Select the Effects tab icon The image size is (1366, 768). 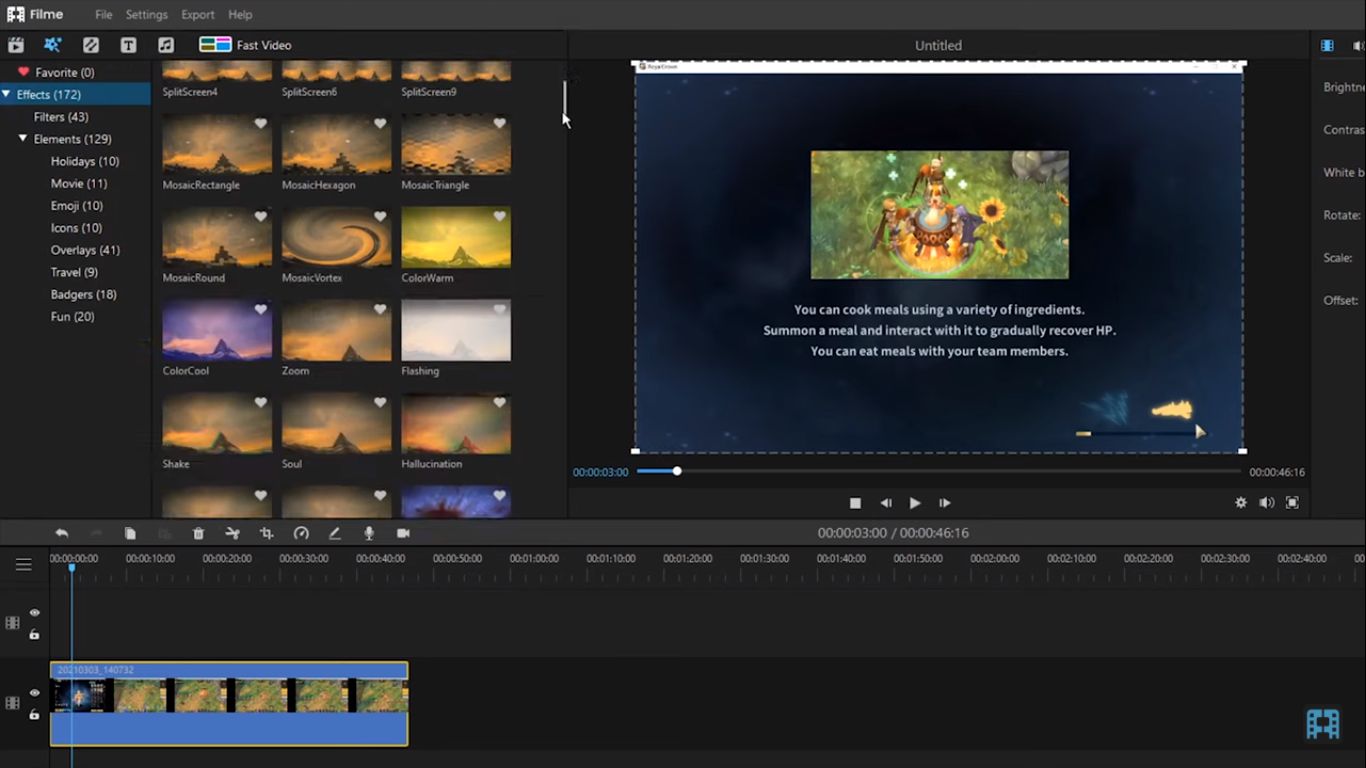point(53,45)
